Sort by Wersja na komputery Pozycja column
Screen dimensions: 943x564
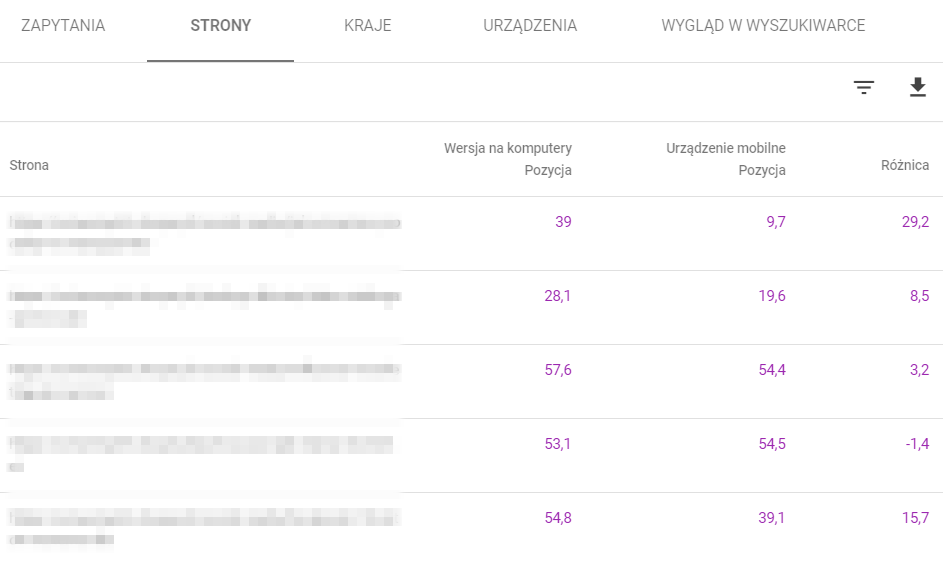point(508,159)
